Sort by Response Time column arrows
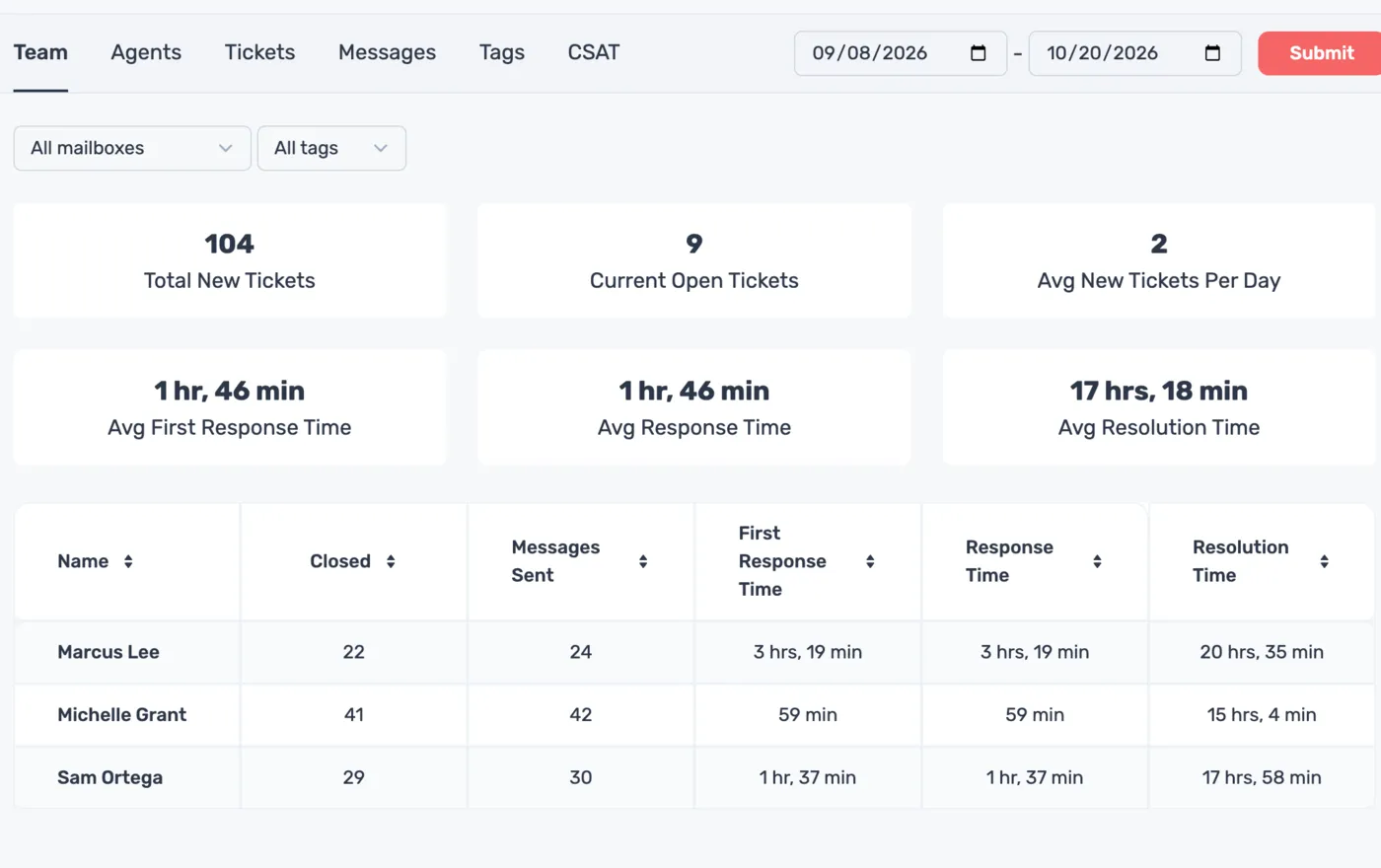 point(1097,561)
